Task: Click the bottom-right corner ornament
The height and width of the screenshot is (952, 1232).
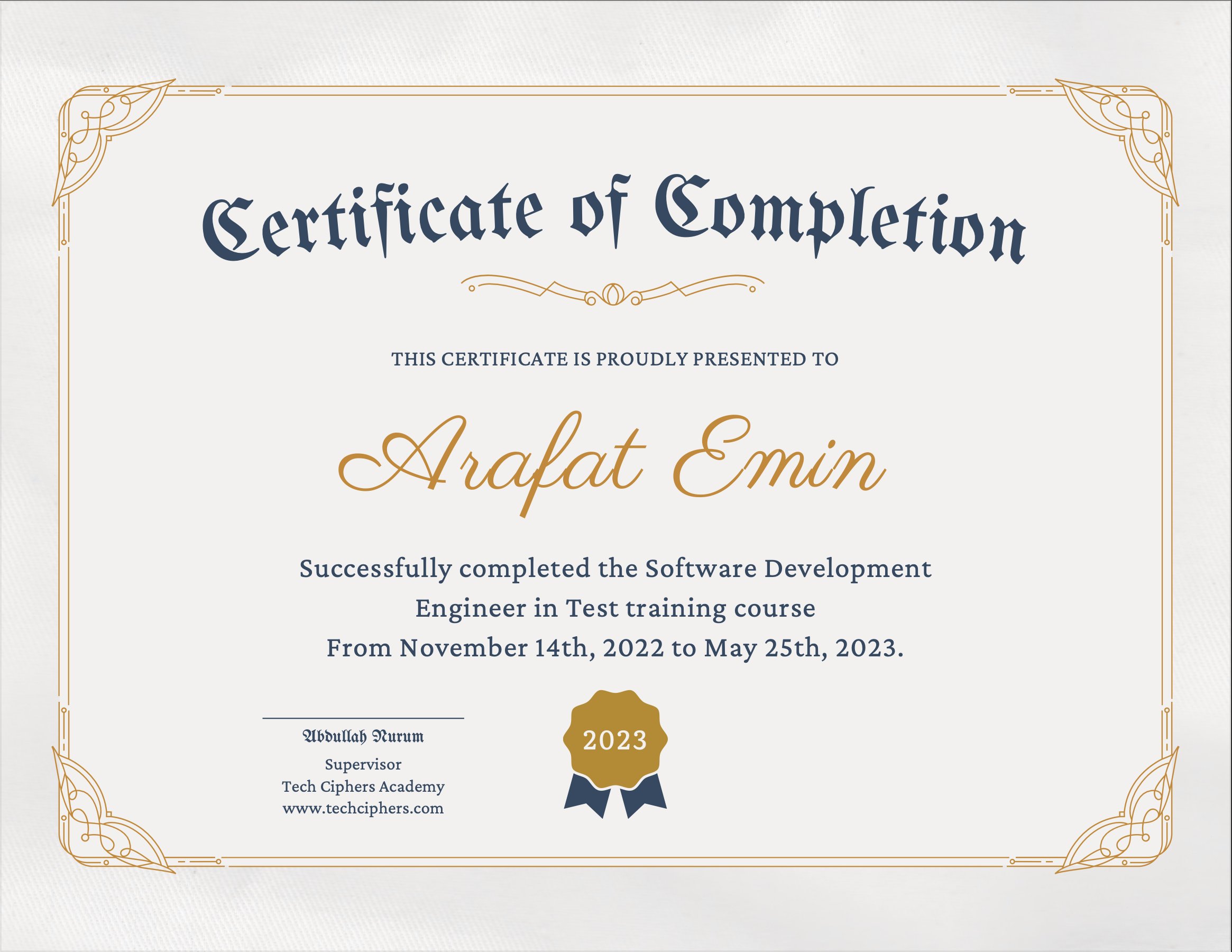Action: (1130, 823)
